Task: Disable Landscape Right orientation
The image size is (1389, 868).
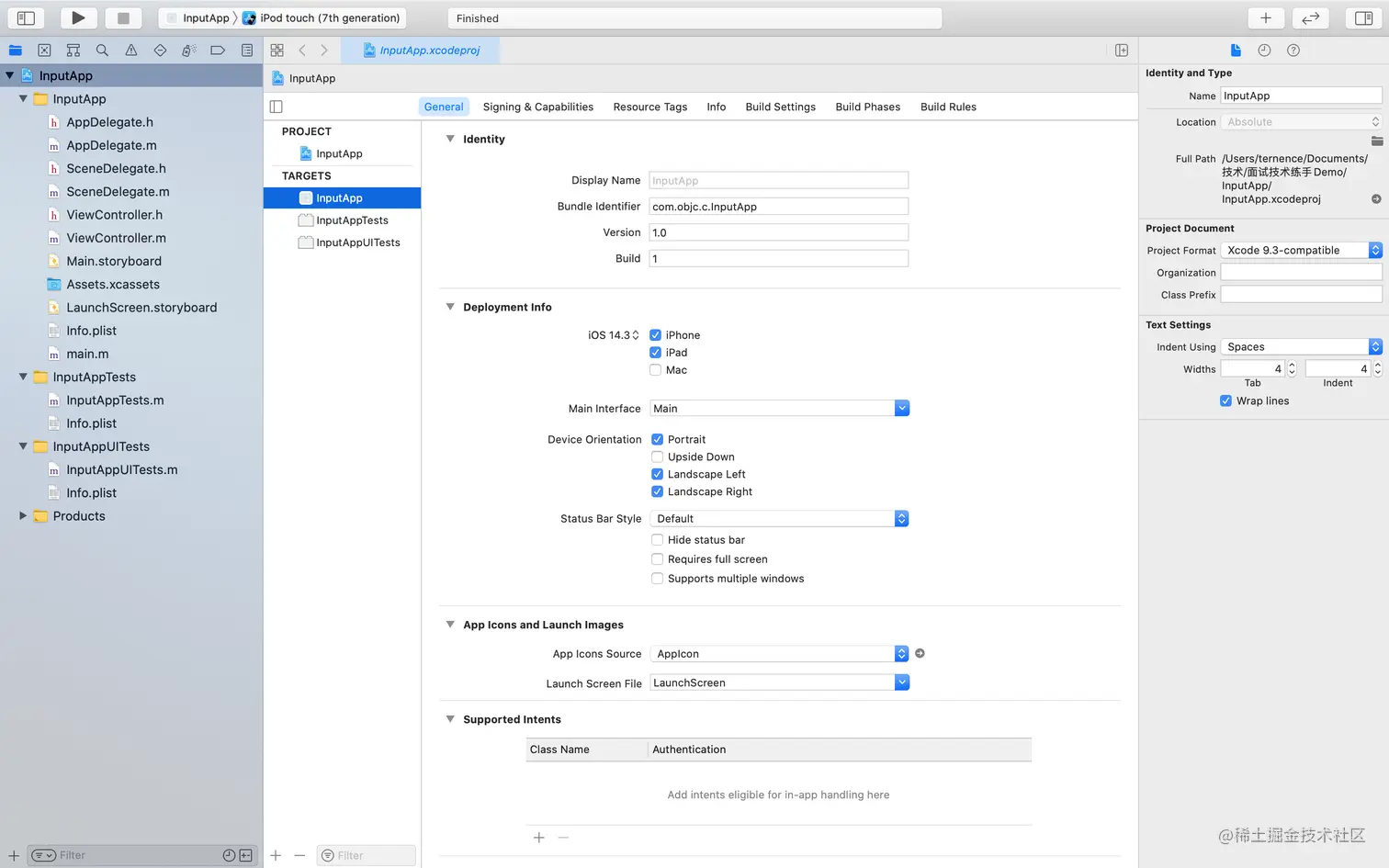Action: [x=658, y=491]
